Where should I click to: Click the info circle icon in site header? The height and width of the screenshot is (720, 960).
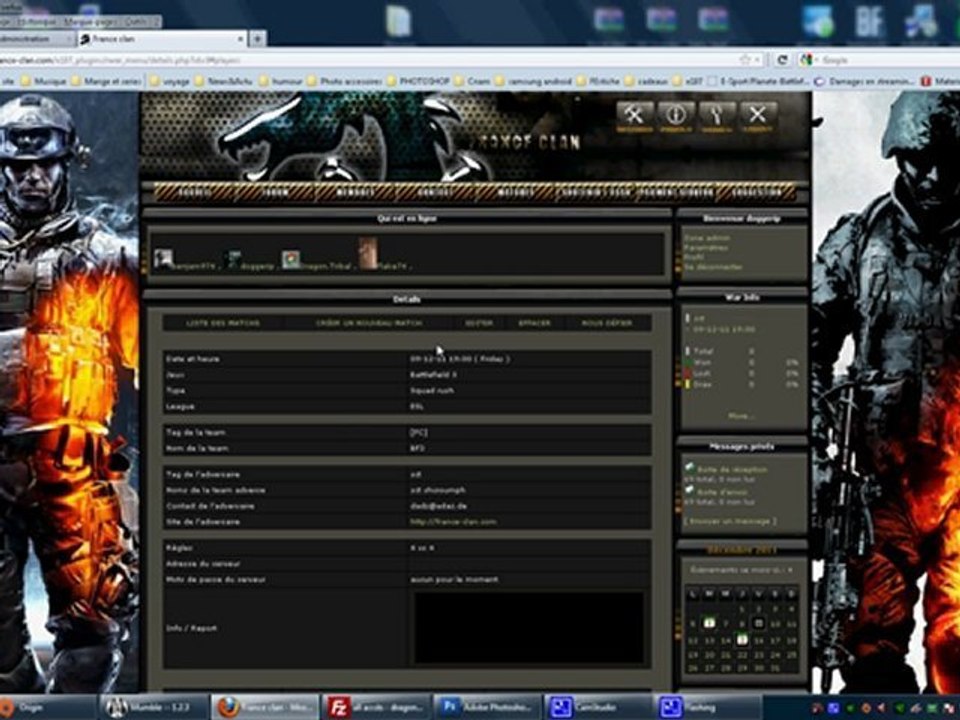pos(676,115)
